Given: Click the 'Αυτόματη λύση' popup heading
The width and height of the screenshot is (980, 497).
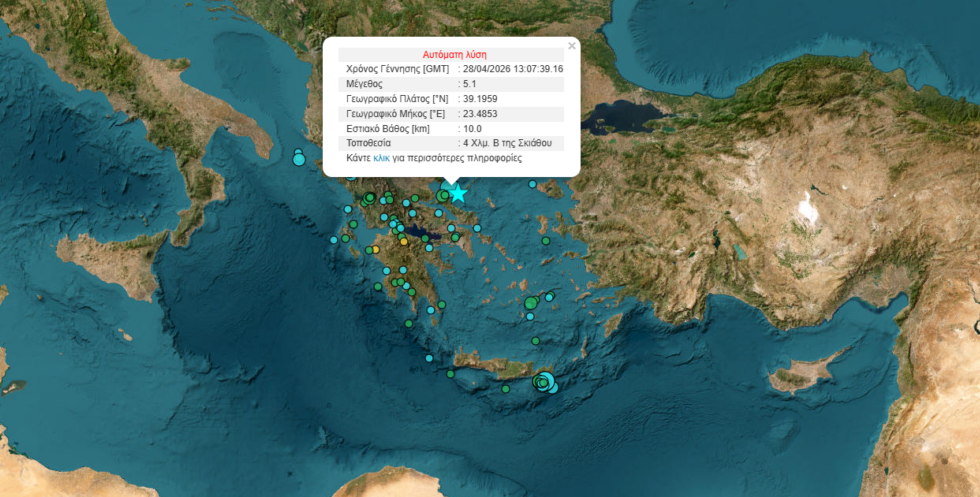Looking at the screenshot, I should [455, 54].
